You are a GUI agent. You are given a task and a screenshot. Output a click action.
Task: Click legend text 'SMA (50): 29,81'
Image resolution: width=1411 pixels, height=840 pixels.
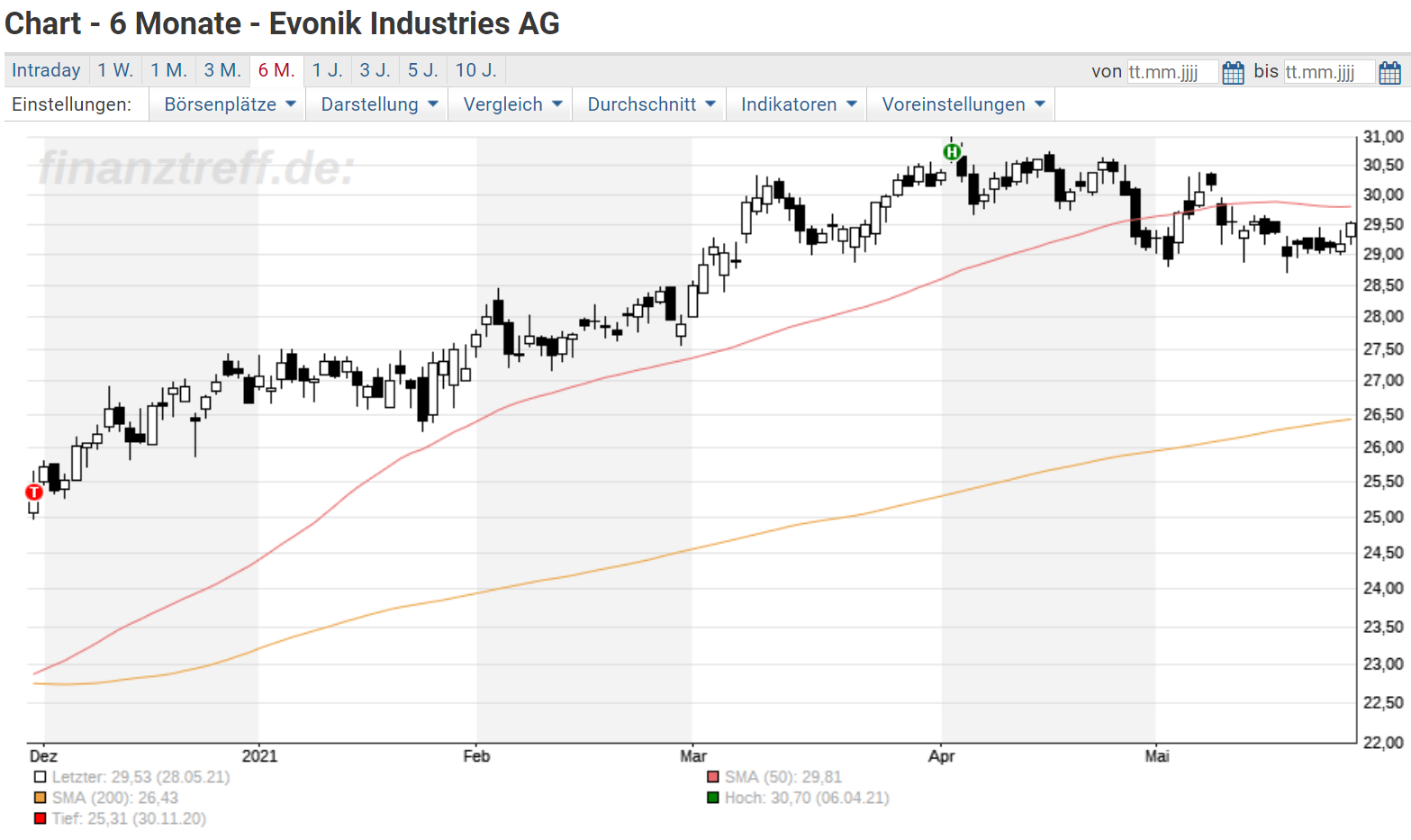tap(783, 777)
